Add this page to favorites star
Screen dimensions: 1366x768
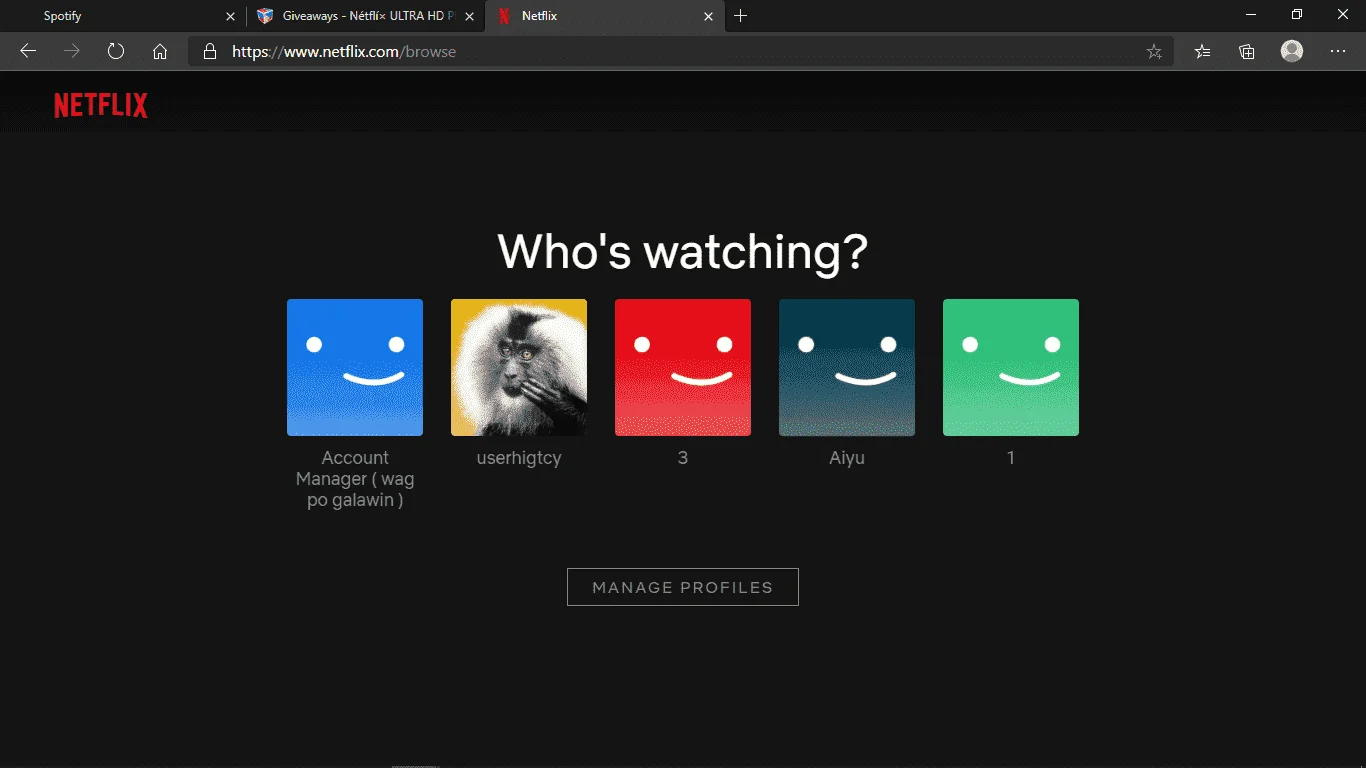(1154, 51)
